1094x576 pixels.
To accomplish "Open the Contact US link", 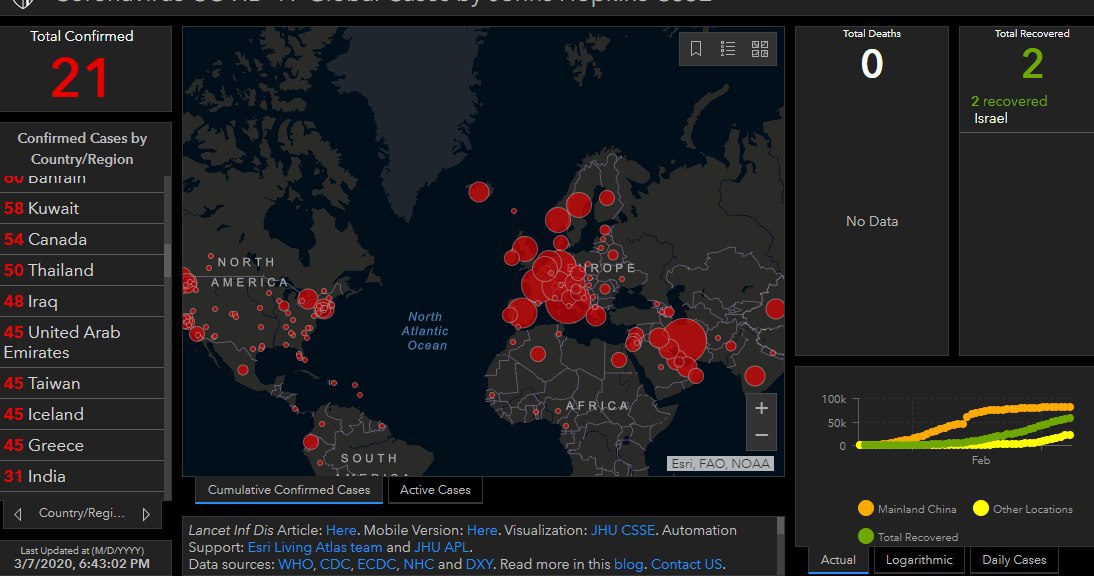I will coord(687,564).
